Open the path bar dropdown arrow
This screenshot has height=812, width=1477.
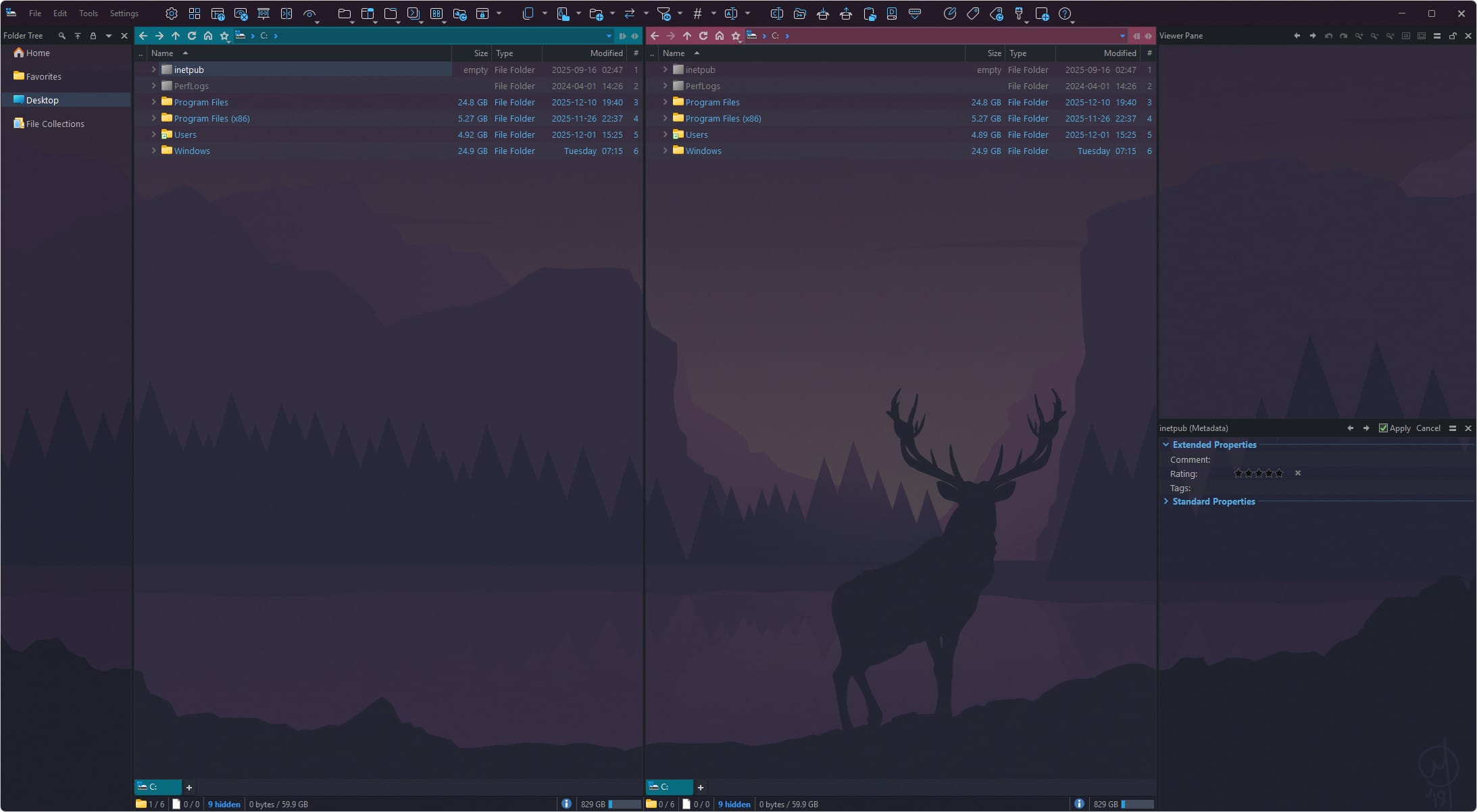click(607, 36)
